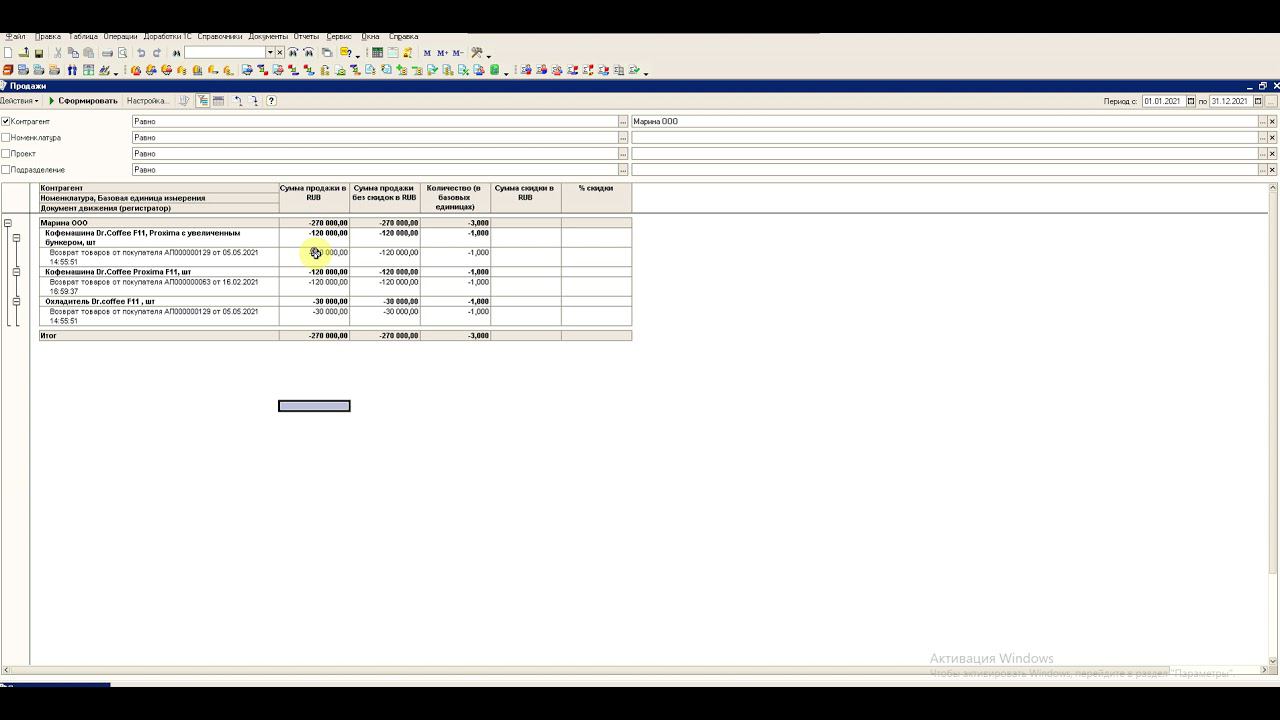Click the help icon with yellow question dropdown

pyautogui.click(x=345, y=53)
